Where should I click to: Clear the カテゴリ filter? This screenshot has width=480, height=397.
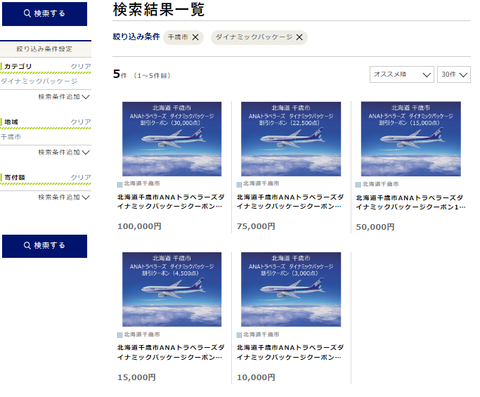[81, 66]
